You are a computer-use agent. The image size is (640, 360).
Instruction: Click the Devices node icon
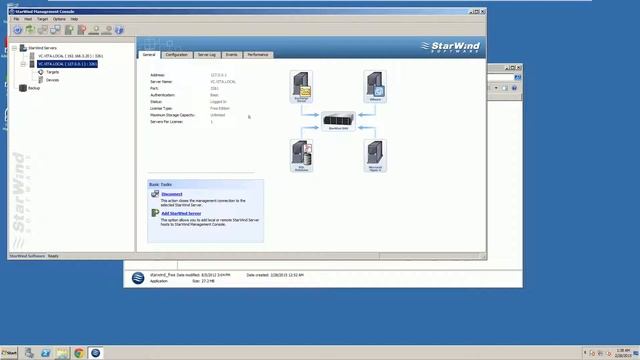point(40,80)
